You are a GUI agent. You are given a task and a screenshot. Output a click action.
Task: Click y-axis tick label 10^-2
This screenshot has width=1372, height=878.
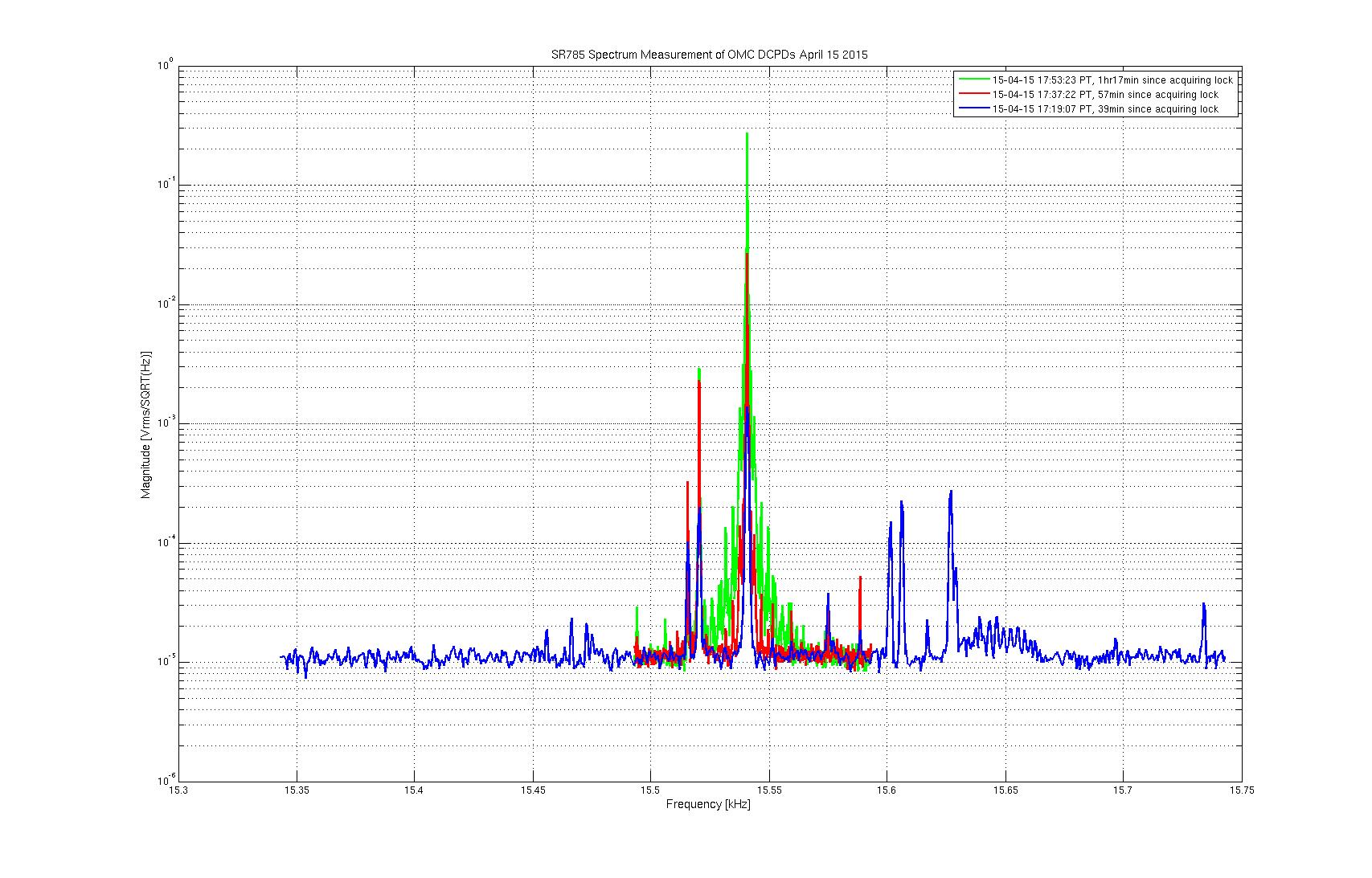(165, 304)
